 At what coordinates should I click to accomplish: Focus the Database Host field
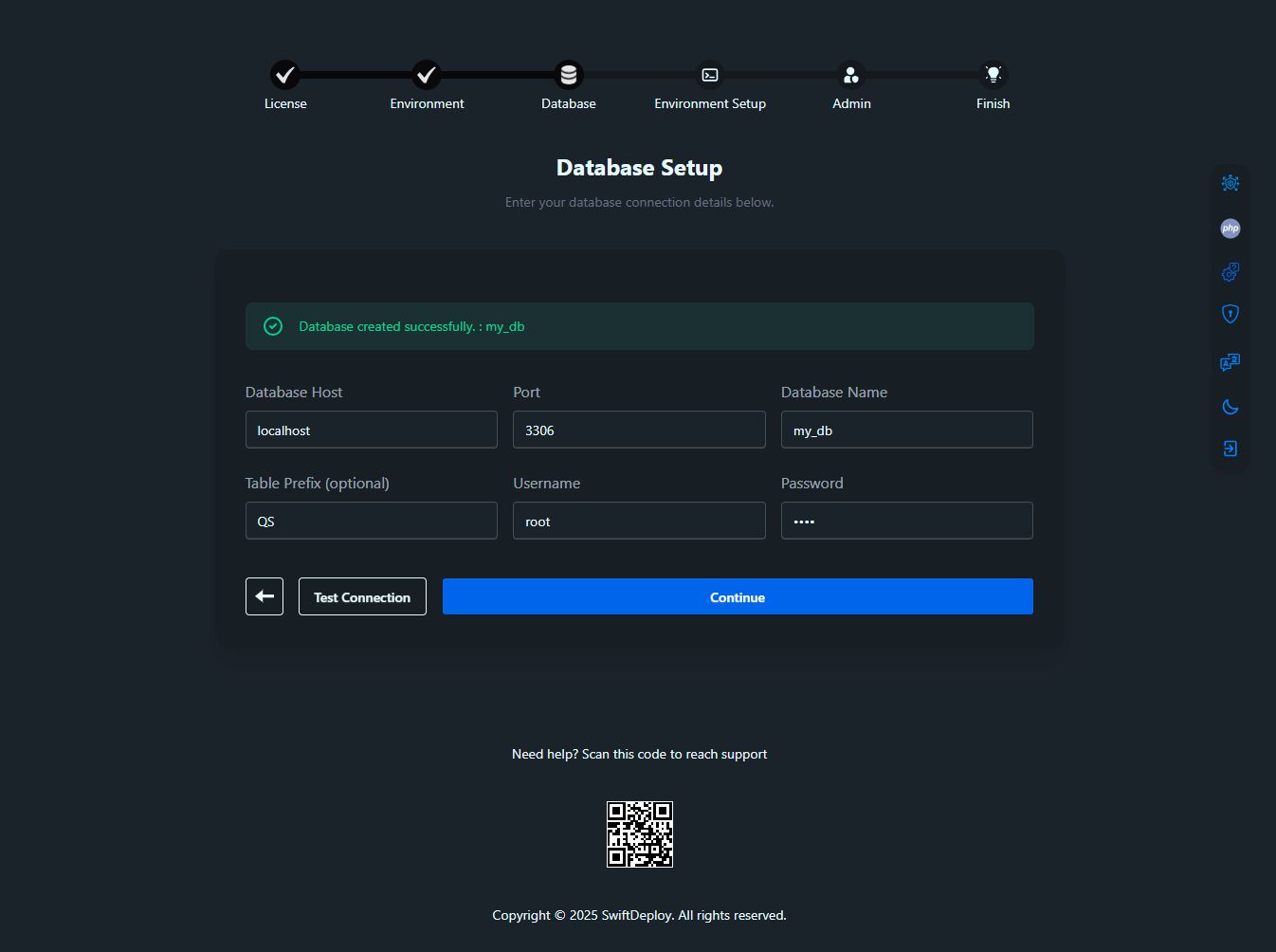pyautogui.click(x=372, y=430)
